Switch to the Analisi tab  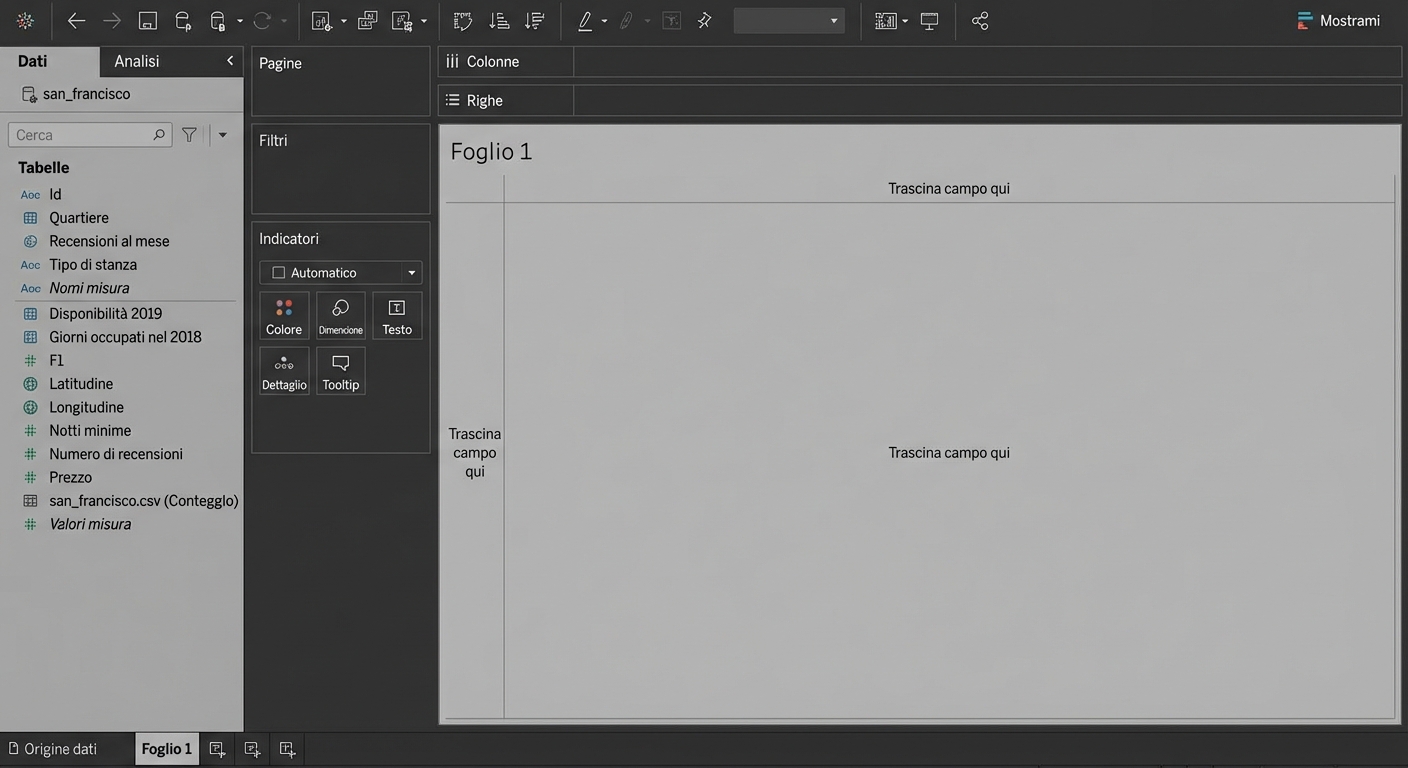(137, 61)
